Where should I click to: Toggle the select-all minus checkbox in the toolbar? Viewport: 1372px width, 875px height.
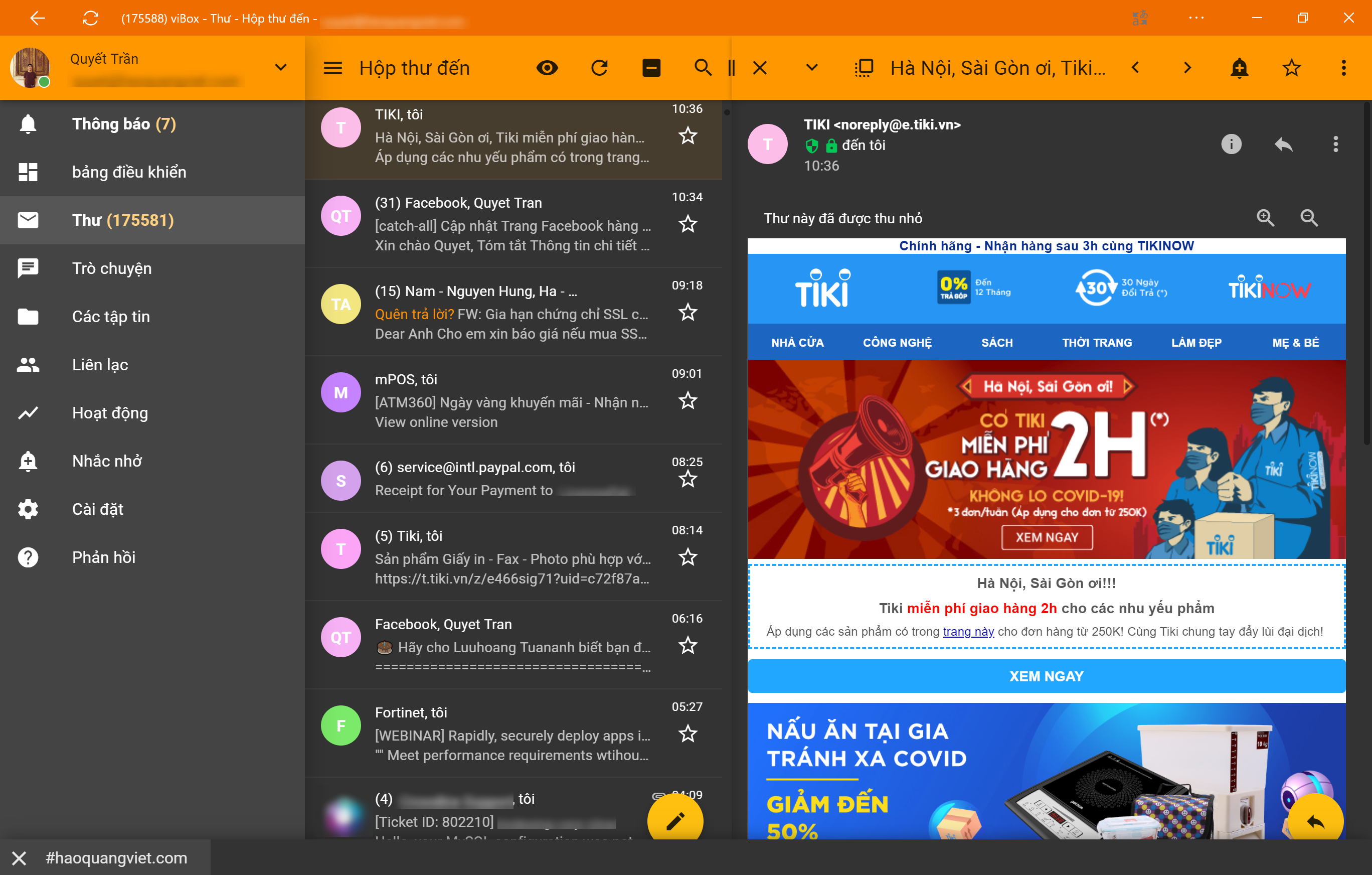[651, 68]
